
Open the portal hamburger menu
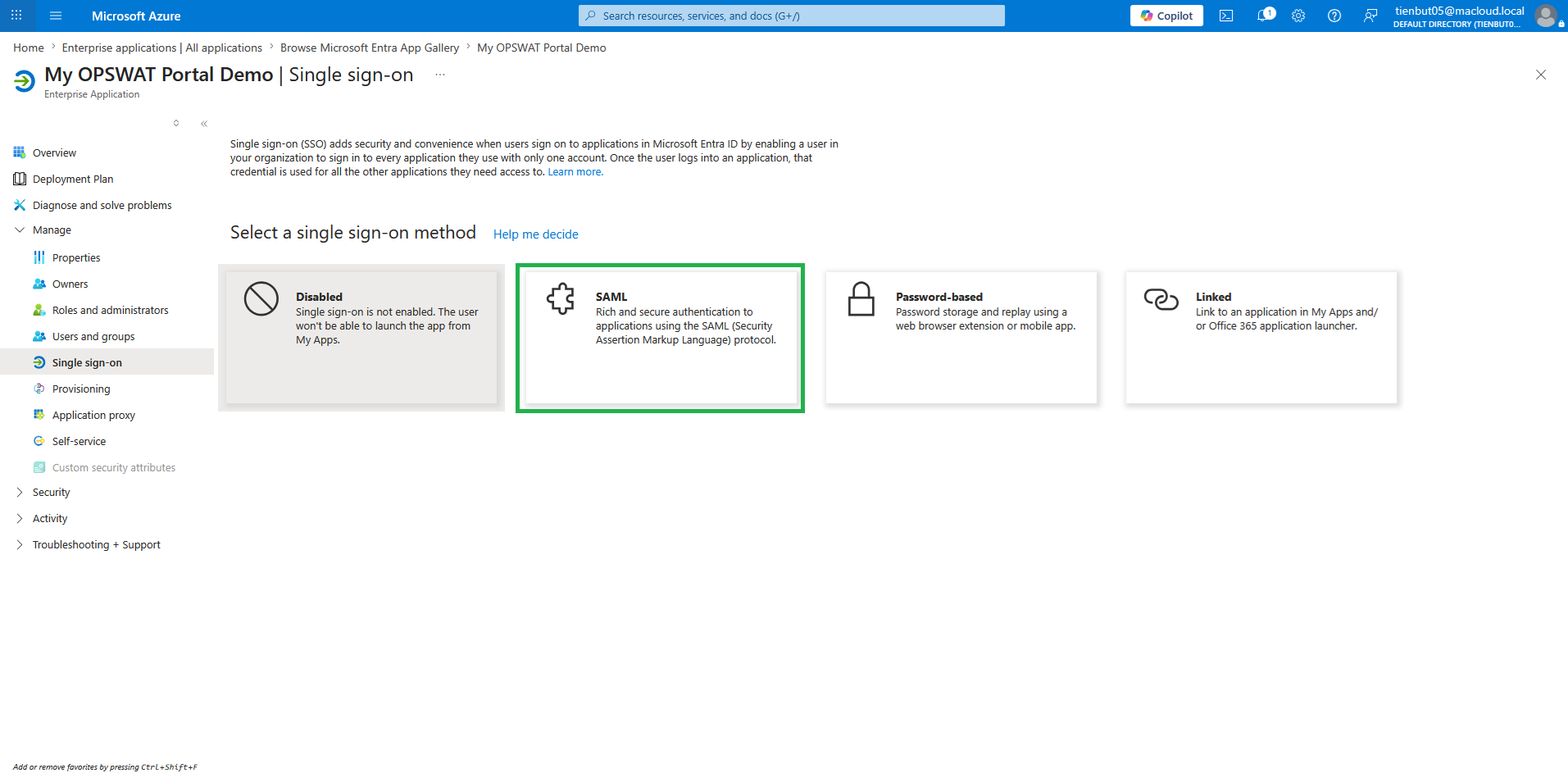point(56,16)
